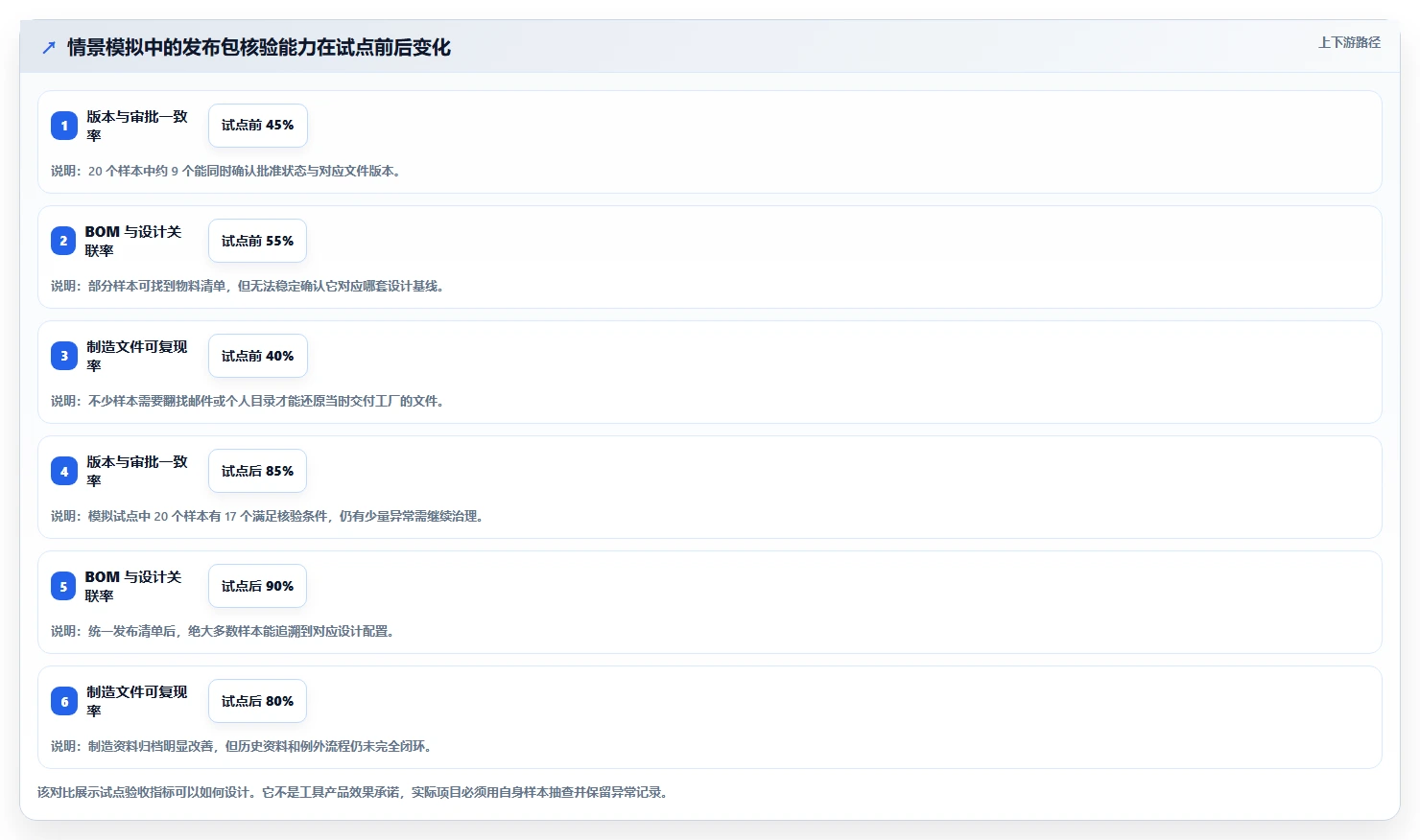
Task: Click the note starting 统一发布清单后
Action: tap(224, 631)
